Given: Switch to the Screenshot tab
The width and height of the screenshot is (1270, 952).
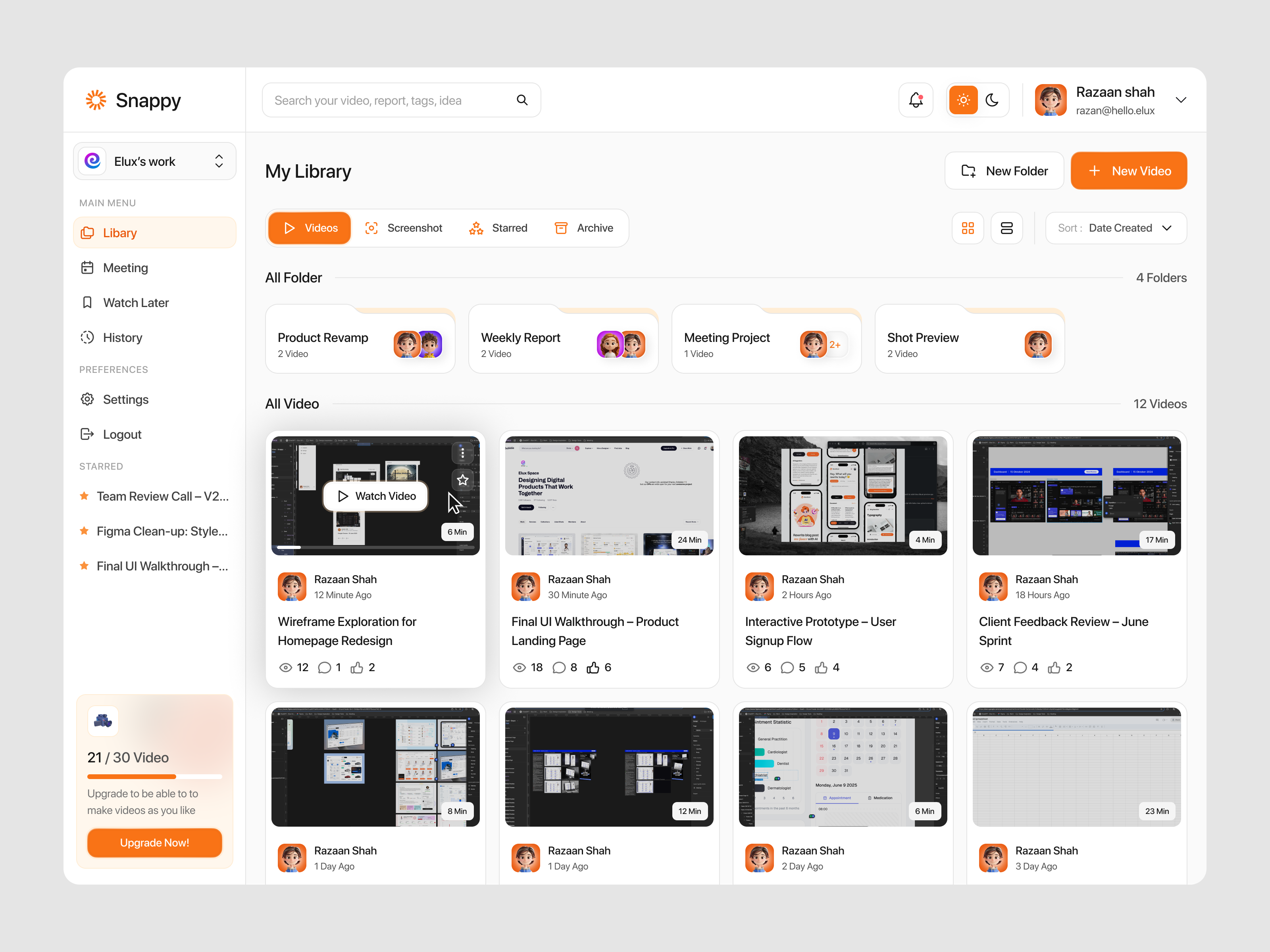Looking at the screenshot, I should click(404, 228).
